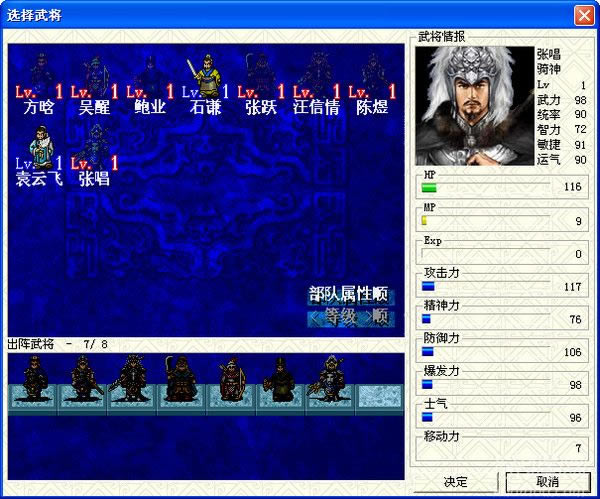Close the 选择武将 dialog window
This screenshot has width=600, height=499.
coord(583,15)
